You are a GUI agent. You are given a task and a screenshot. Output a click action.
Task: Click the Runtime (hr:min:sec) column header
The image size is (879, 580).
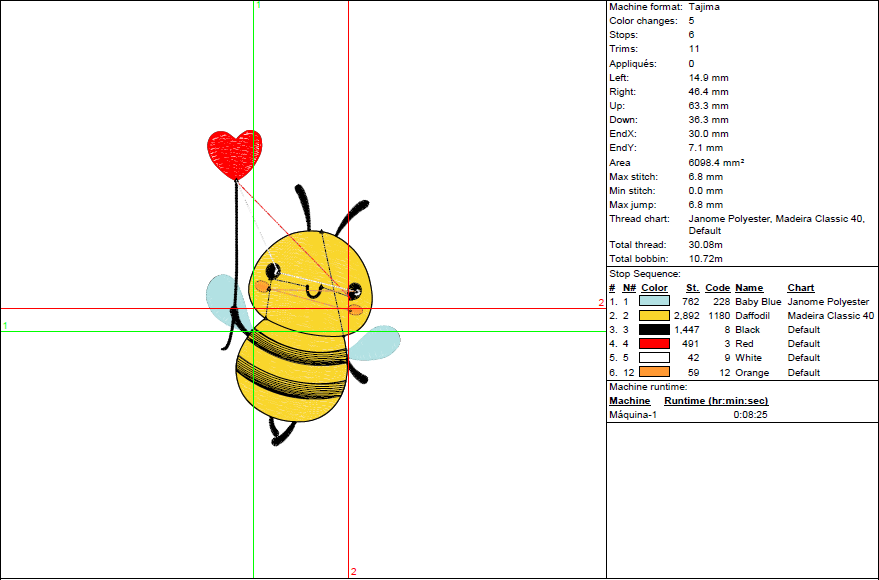click(x=716, y=401)
